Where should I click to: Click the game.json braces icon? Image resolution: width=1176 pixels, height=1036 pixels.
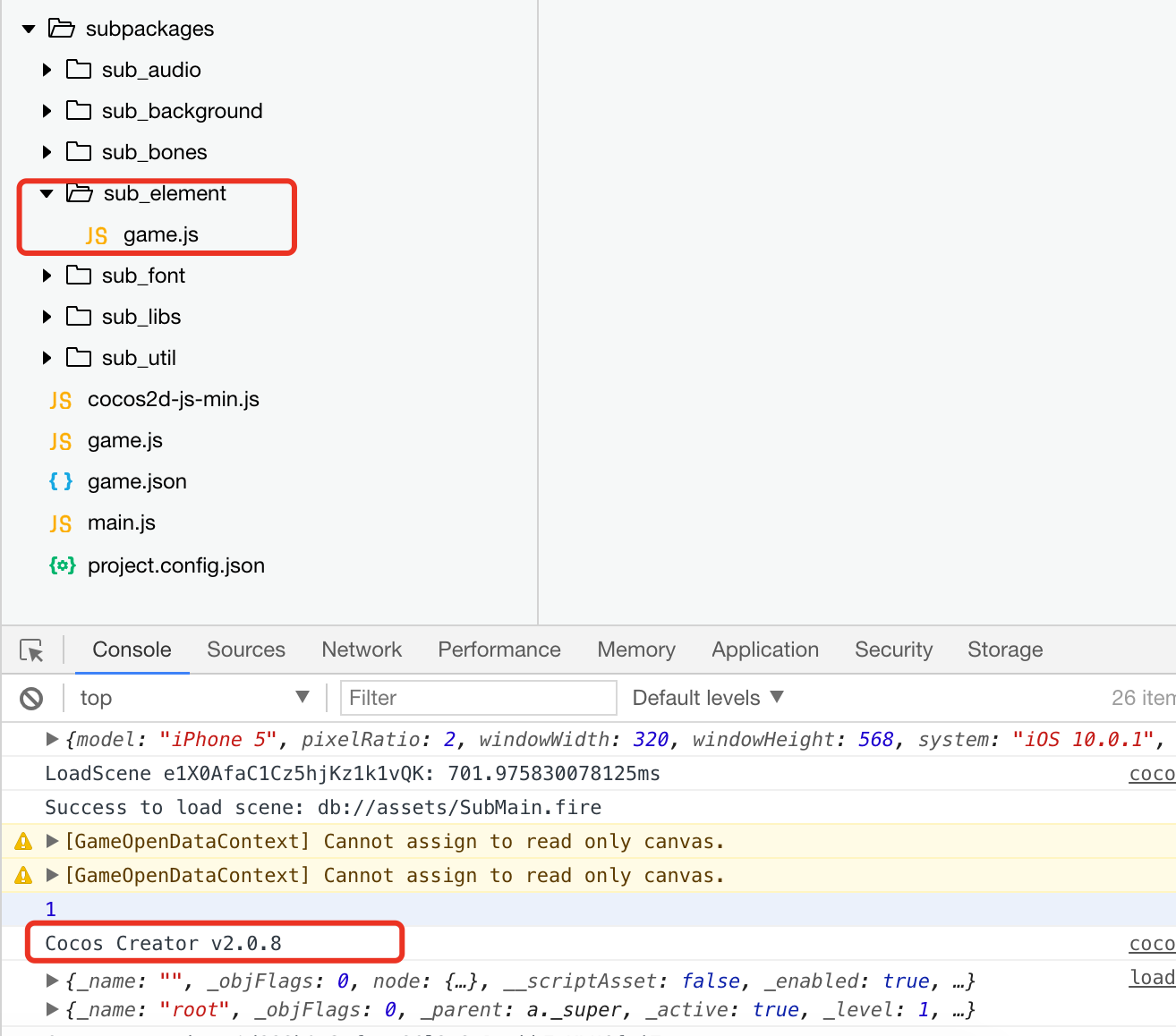point(61,481)
